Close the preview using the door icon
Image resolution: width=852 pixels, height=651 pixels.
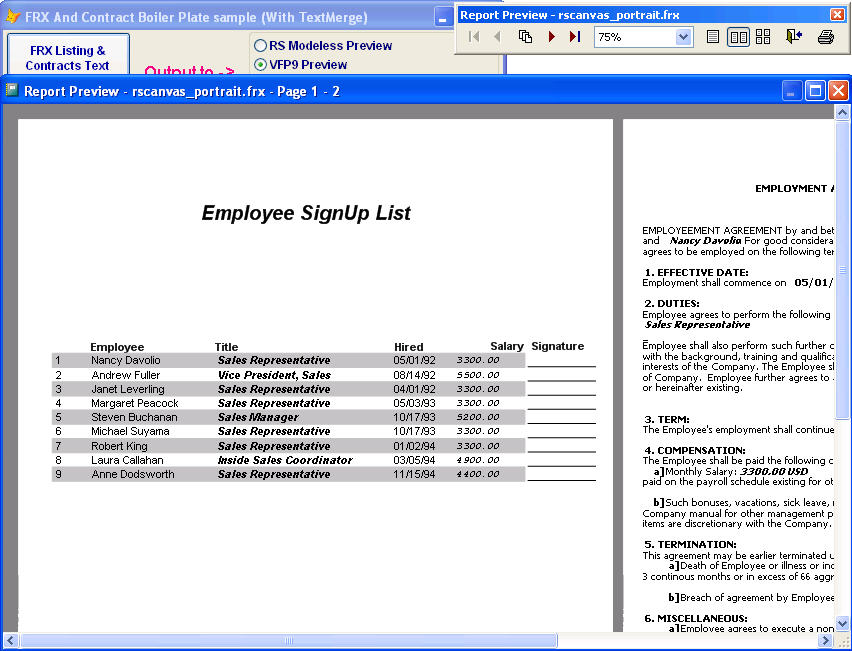coord(794,36)
